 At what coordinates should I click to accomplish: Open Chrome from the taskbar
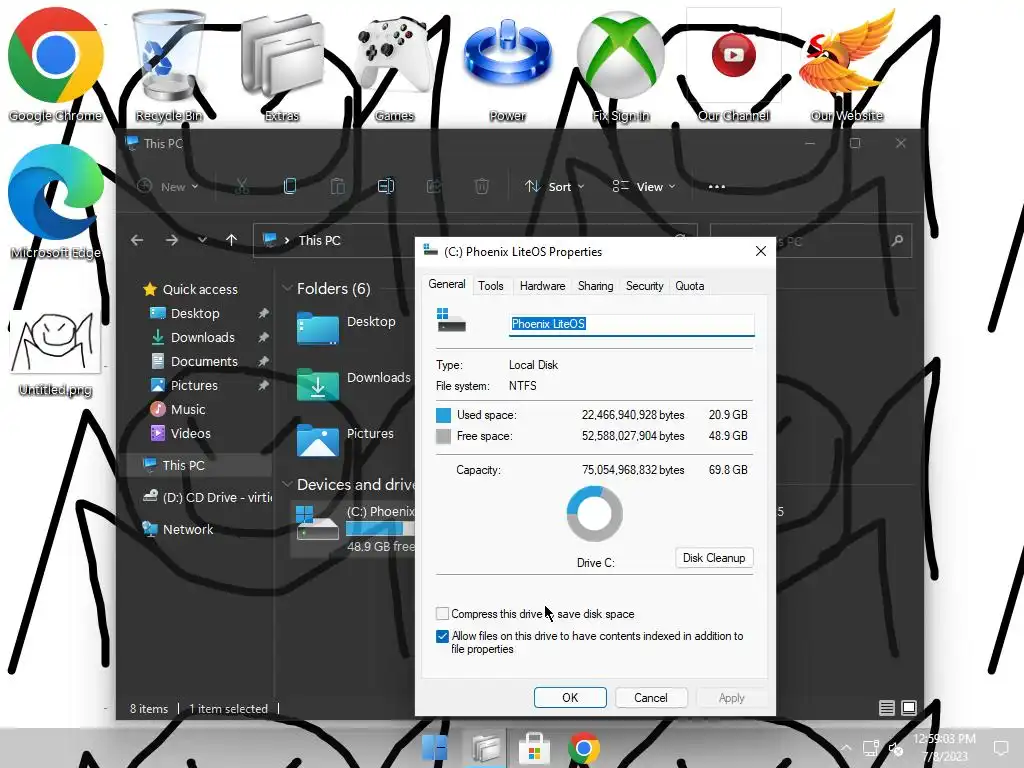584,748
